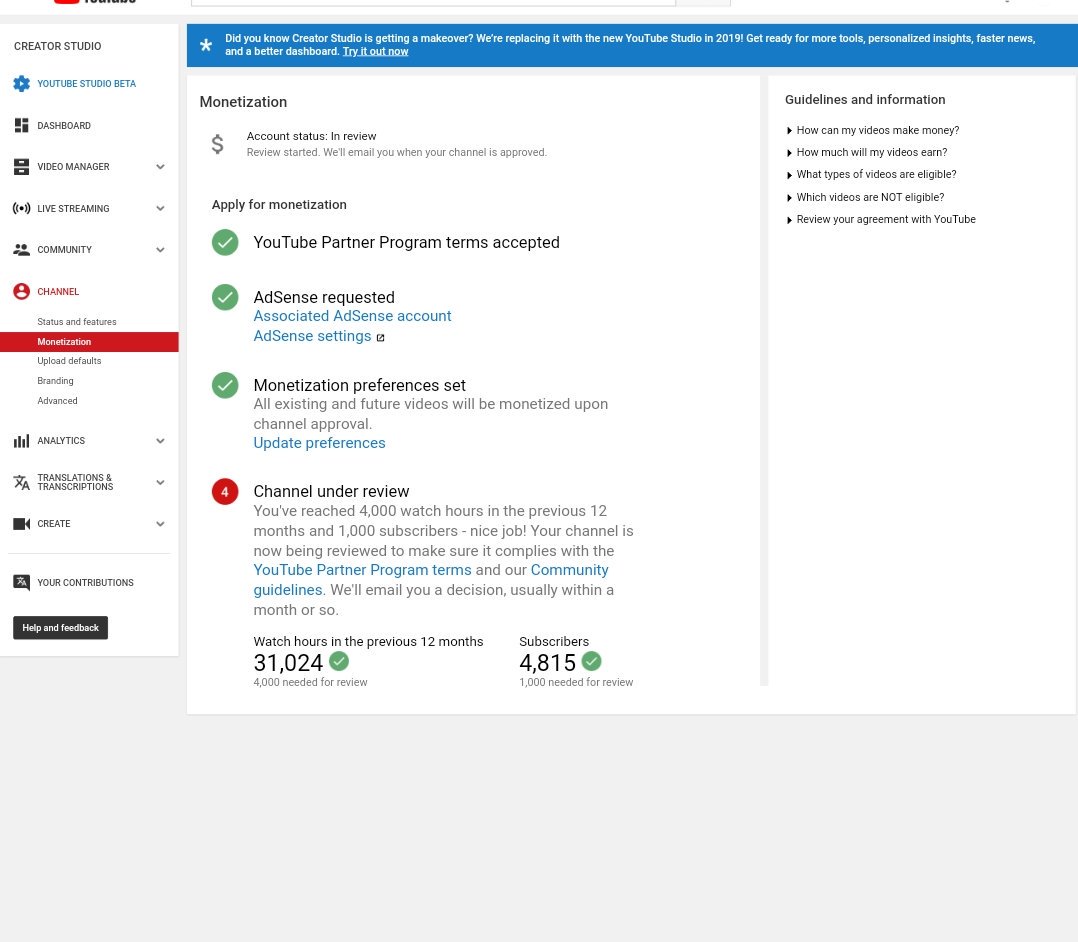The image size is (1078, 942).
Task: Open AdSense settings link
Action: point(312,336)
